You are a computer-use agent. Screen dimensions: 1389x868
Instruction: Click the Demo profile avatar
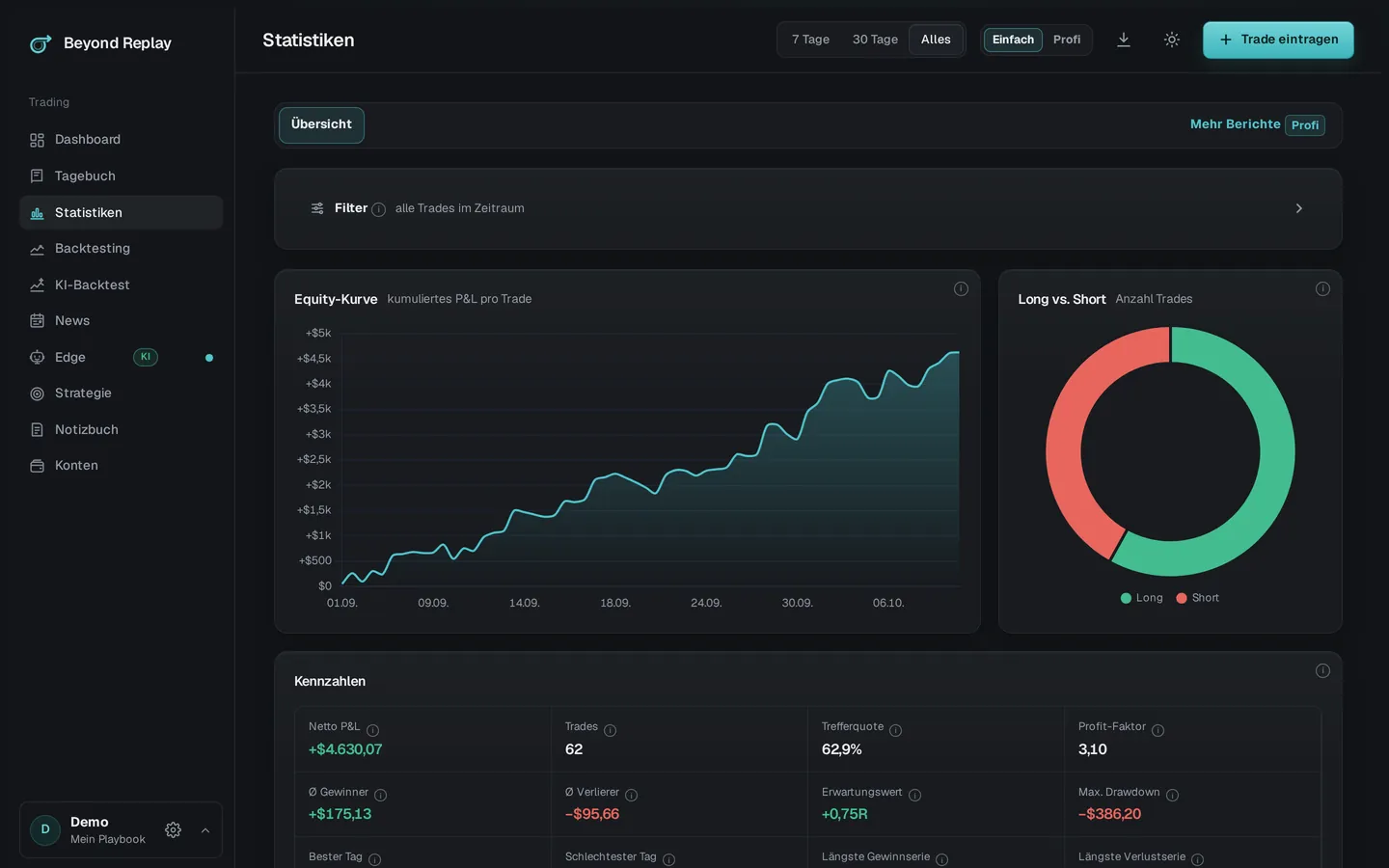45,829
